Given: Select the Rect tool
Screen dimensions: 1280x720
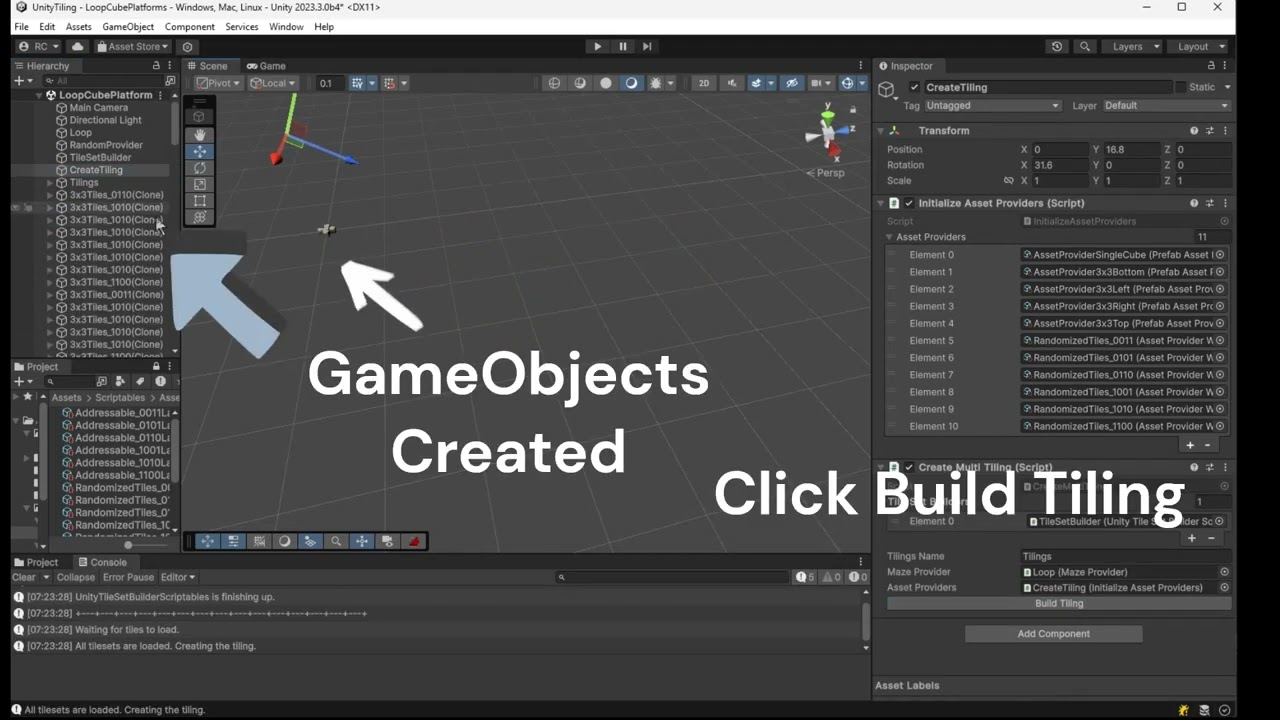Looking at the screenshot, I should pos(200,201).
